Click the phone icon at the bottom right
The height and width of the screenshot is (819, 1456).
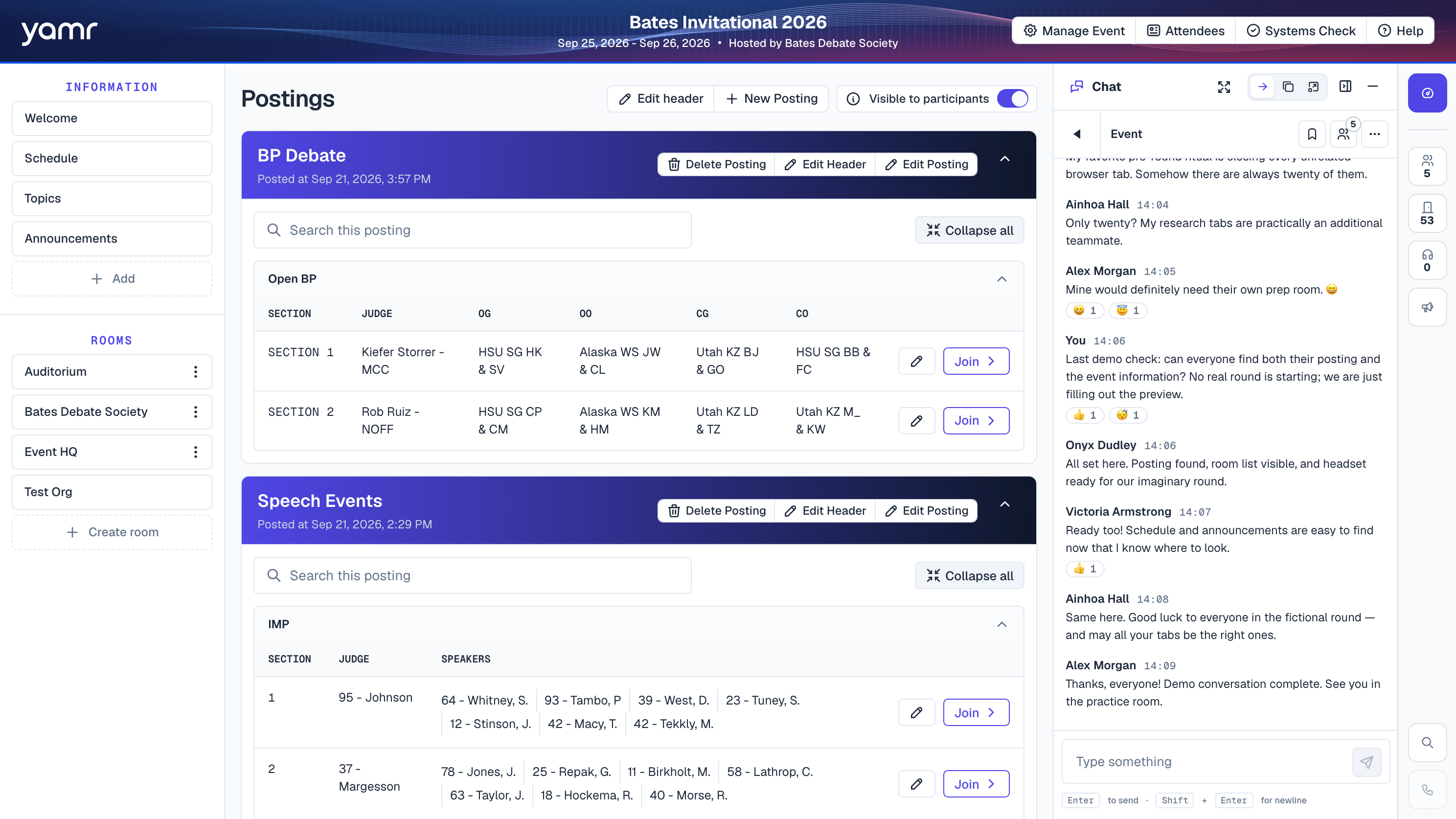1427,790
